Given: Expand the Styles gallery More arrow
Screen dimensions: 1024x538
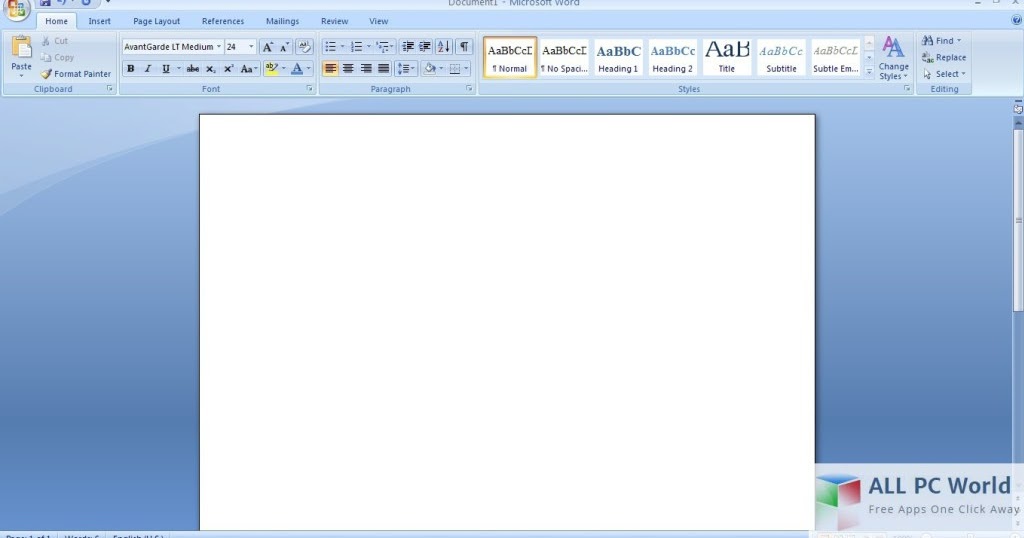Looking at the screenshot, I should click(x=869, y=72).
